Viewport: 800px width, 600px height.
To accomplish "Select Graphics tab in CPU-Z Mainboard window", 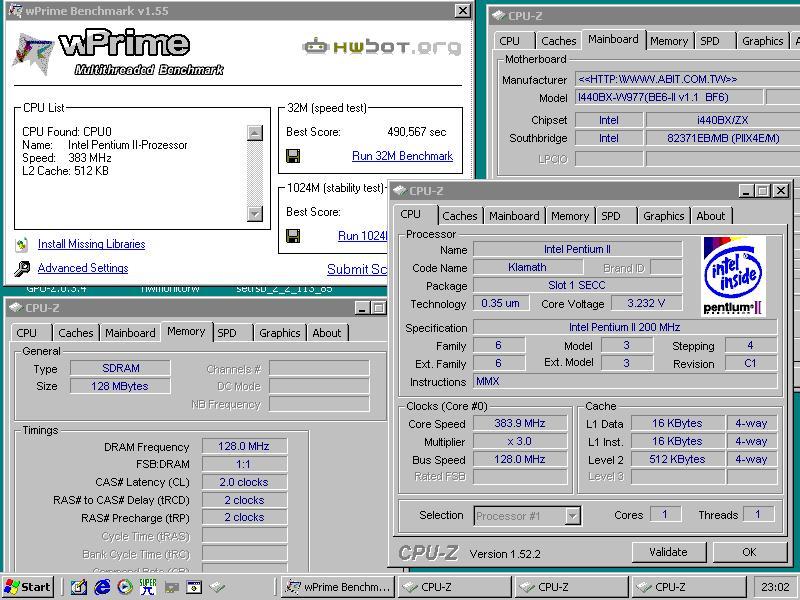I will (762, 41).
